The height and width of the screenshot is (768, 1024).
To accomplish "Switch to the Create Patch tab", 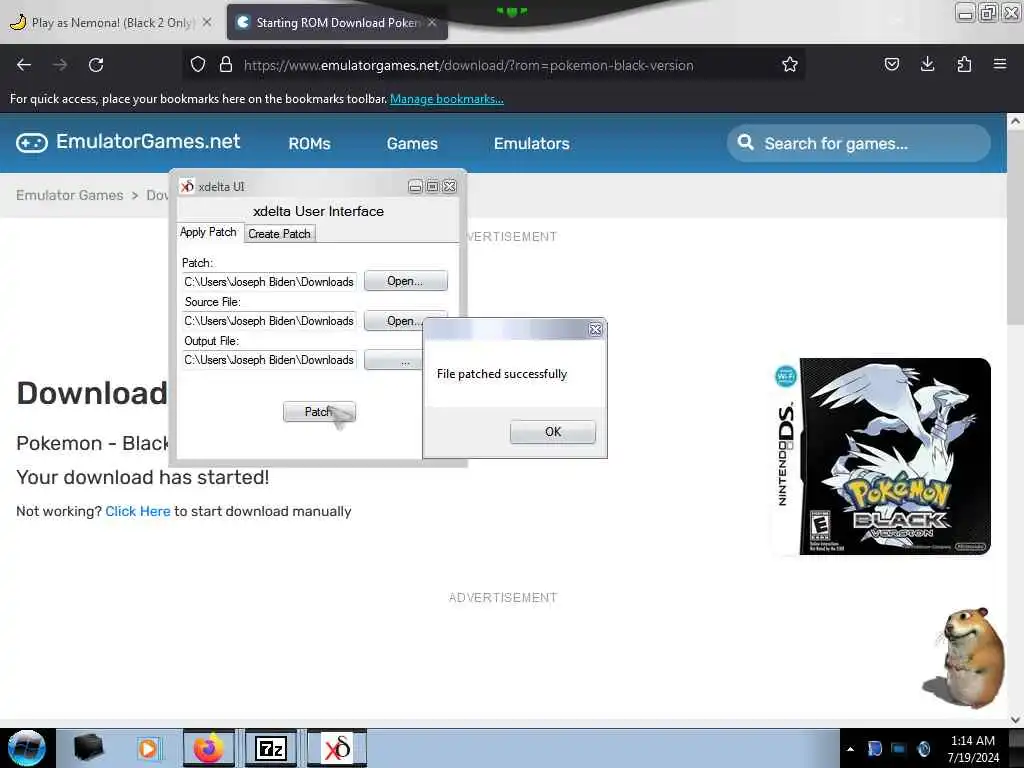I will point(280,234).
